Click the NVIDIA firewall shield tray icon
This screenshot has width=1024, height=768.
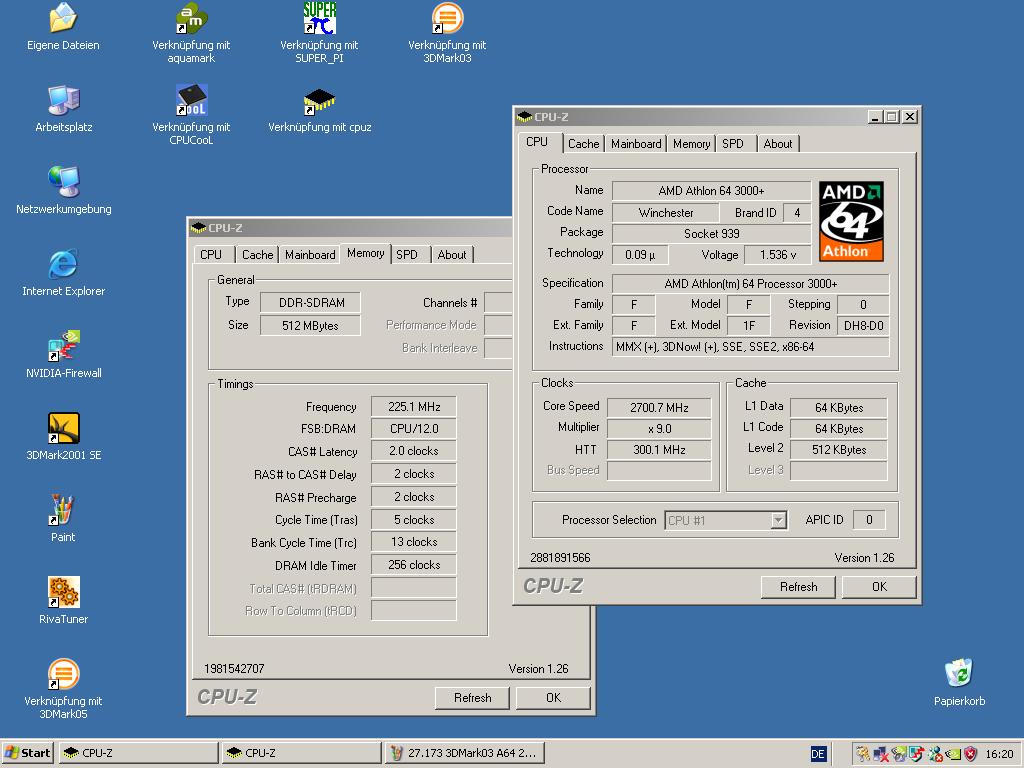coord(917,754)
